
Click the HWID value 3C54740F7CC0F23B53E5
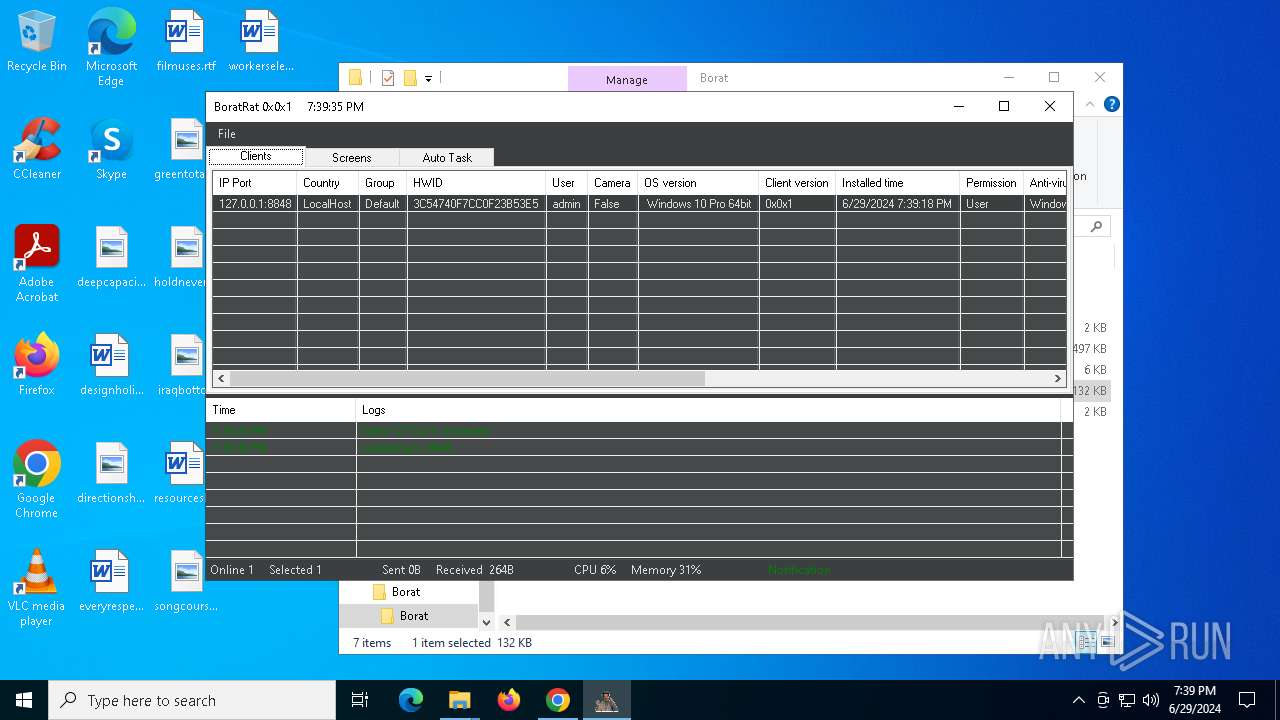[x=476, y=204]
